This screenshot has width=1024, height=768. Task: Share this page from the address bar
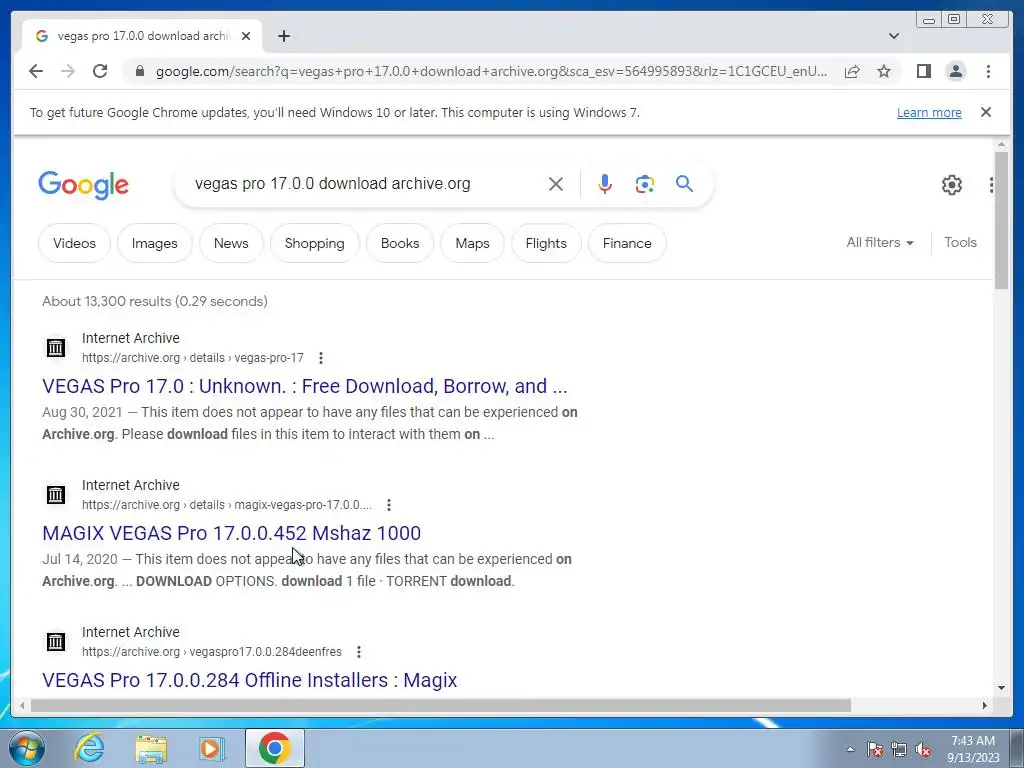pyautogui.click(x=852, y=71)
